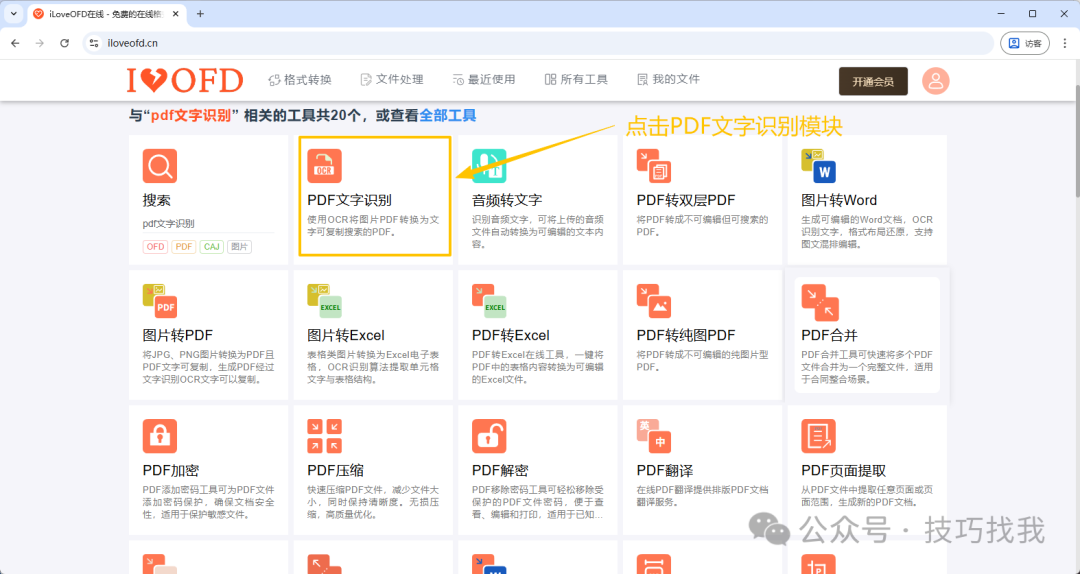Click the PDF转双层PDF title text
The height and width of the screenshot is (574, 1080).
tap(686, 201)
